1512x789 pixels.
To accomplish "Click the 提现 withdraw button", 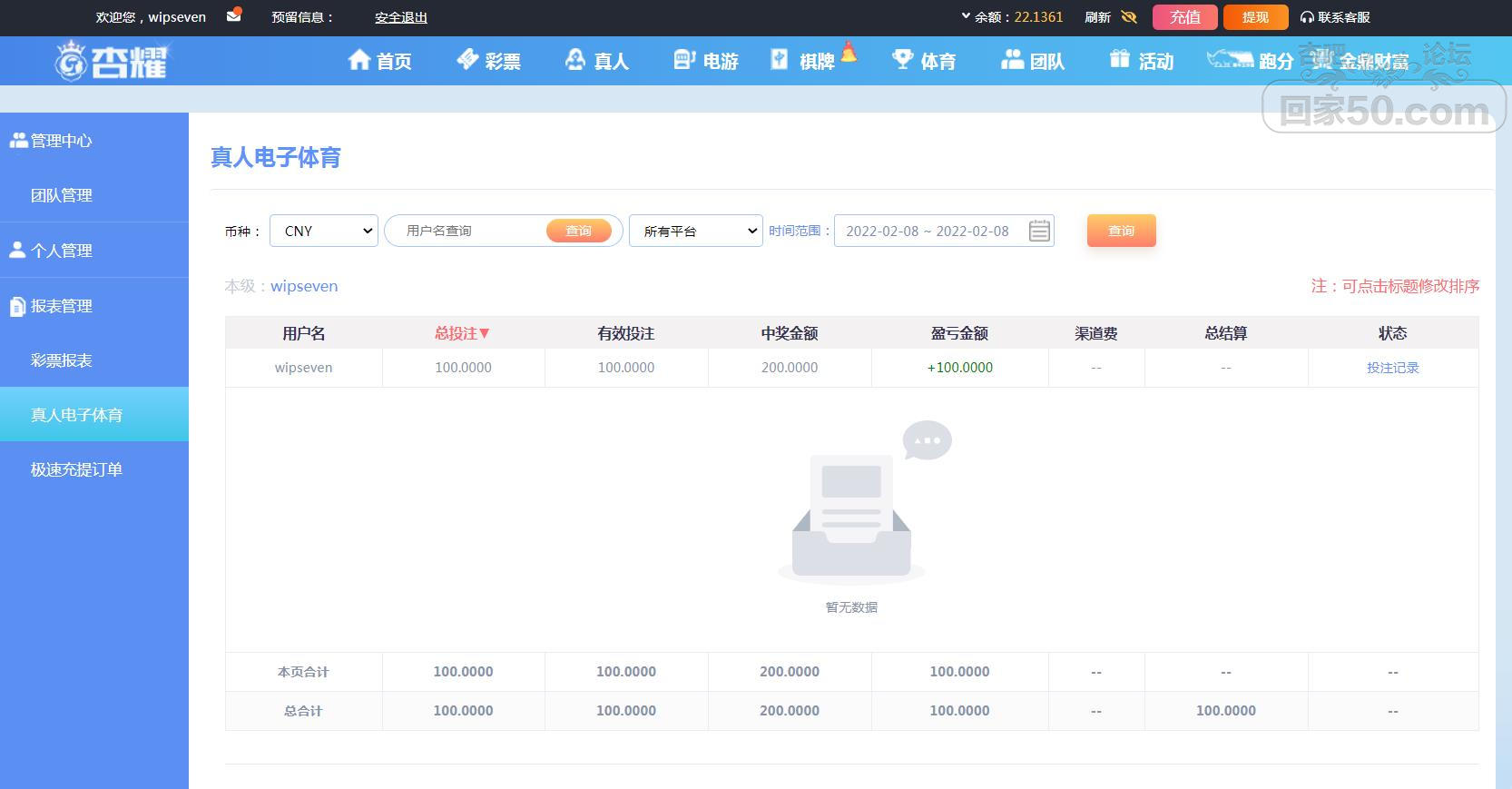I will 1255,17.
